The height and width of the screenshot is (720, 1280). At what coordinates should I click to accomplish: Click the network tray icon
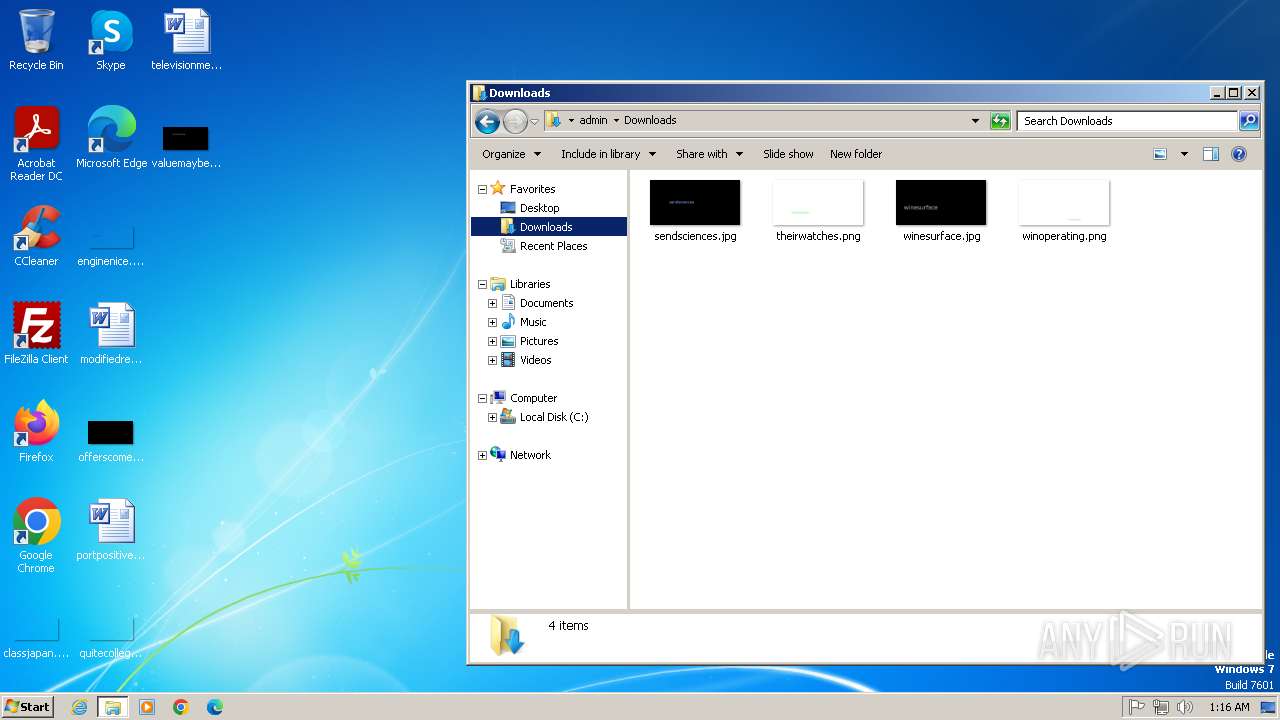point(1161,707)
